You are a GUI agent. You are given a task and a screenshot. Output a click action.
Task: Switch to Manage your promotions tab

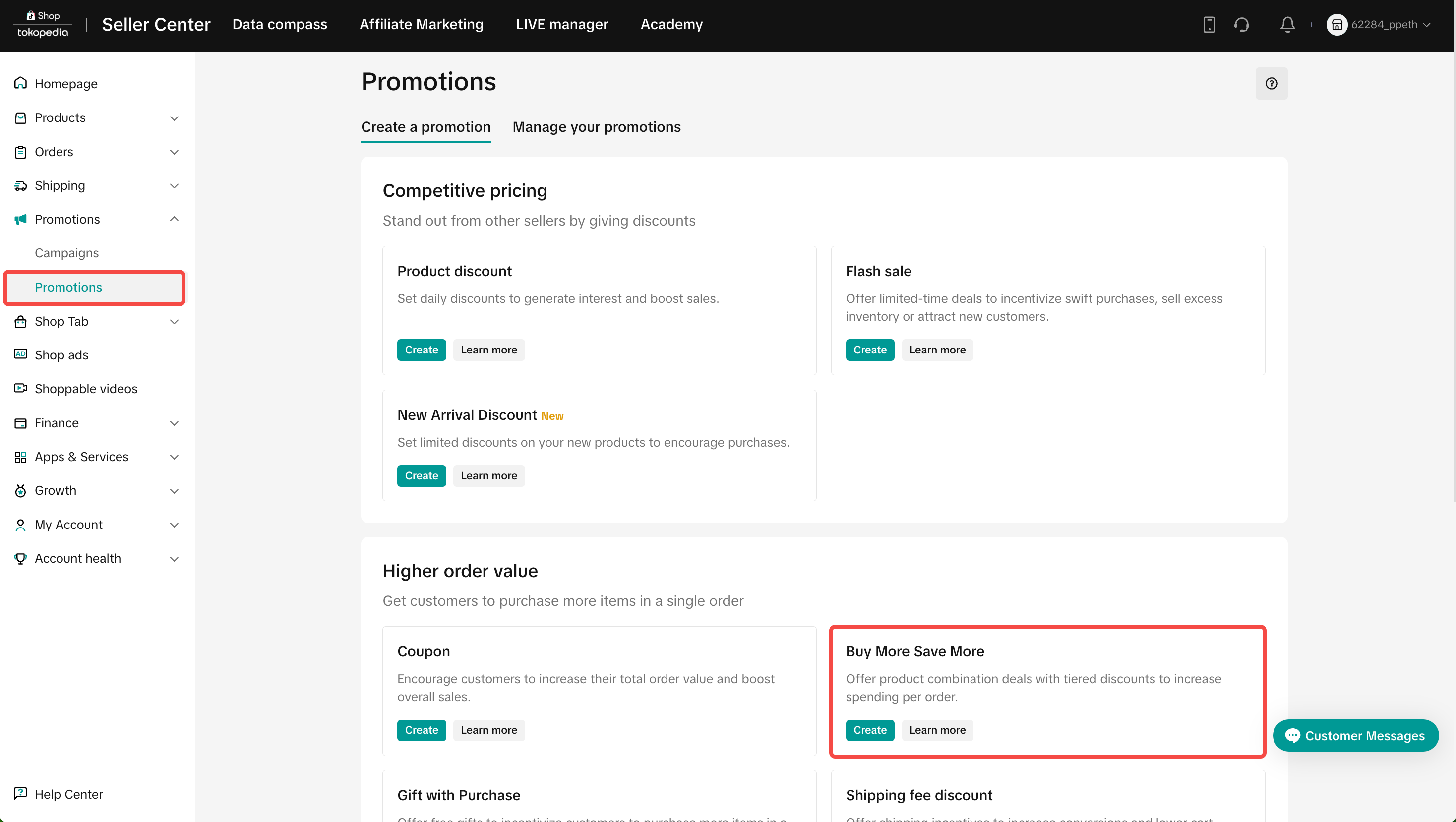pyautogui.click(x=596, y=127)
